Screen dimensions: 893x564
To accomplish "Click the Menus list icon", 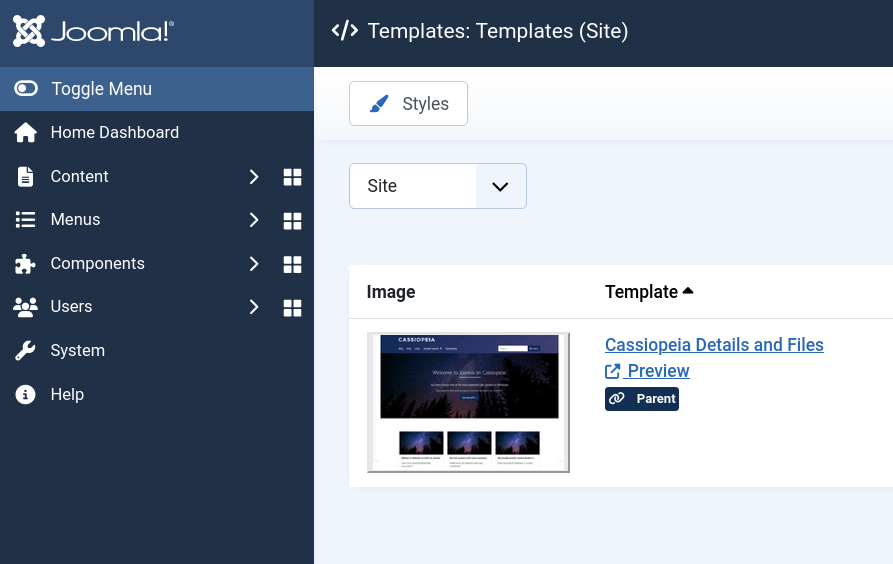I will tap(25, 220).
